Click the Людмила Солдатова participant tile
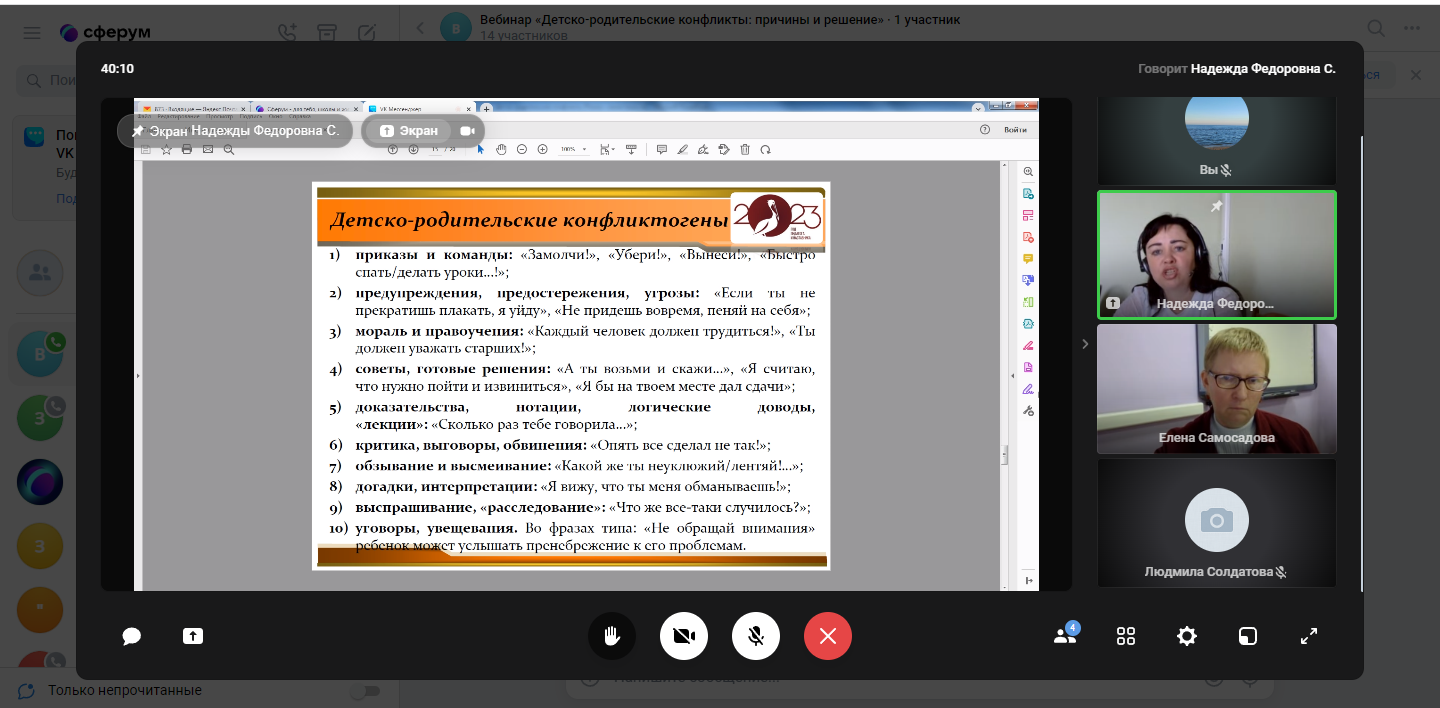1440x708 pixels. (1216, 522)
